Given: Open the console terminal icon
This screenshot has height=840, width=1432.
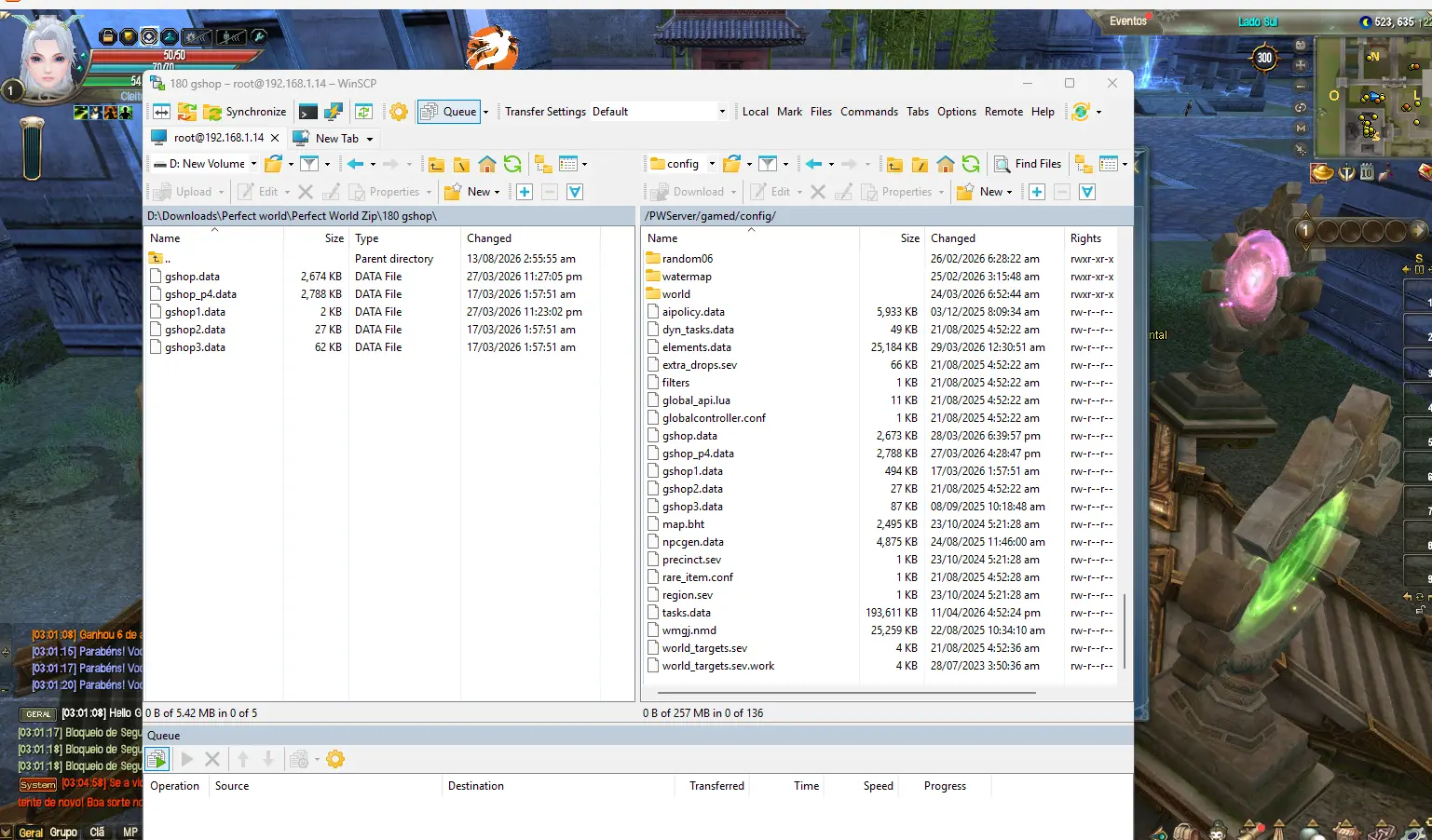Looking at the screenshot, I should (x=307, y=112).
